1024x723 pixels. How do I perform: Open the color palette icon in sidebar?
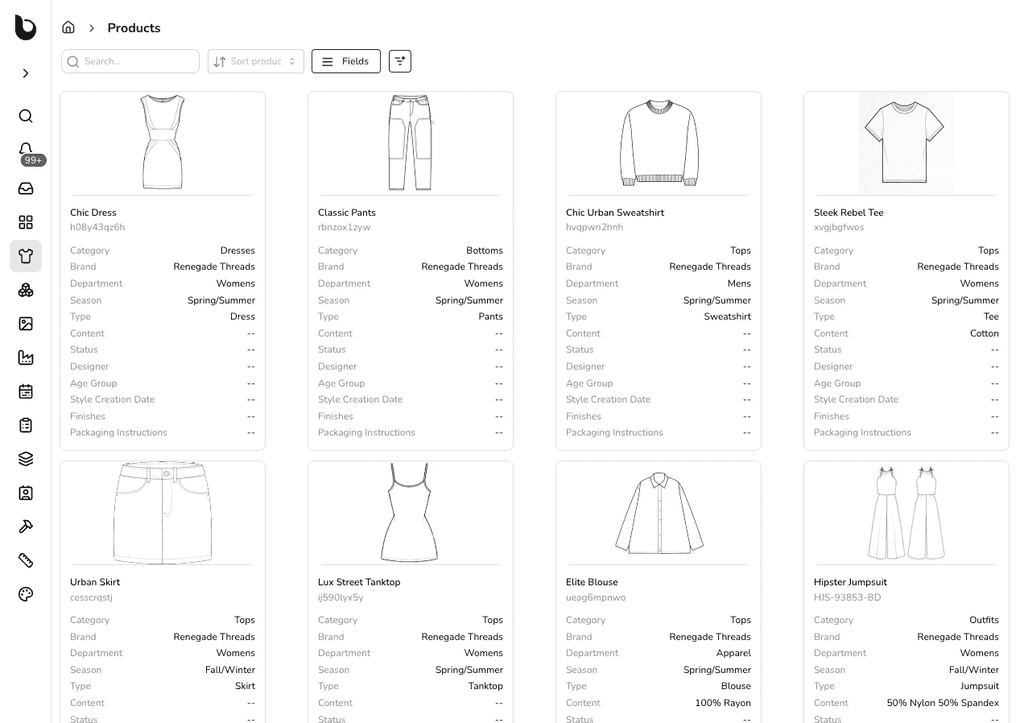click(x=25, y=594)
